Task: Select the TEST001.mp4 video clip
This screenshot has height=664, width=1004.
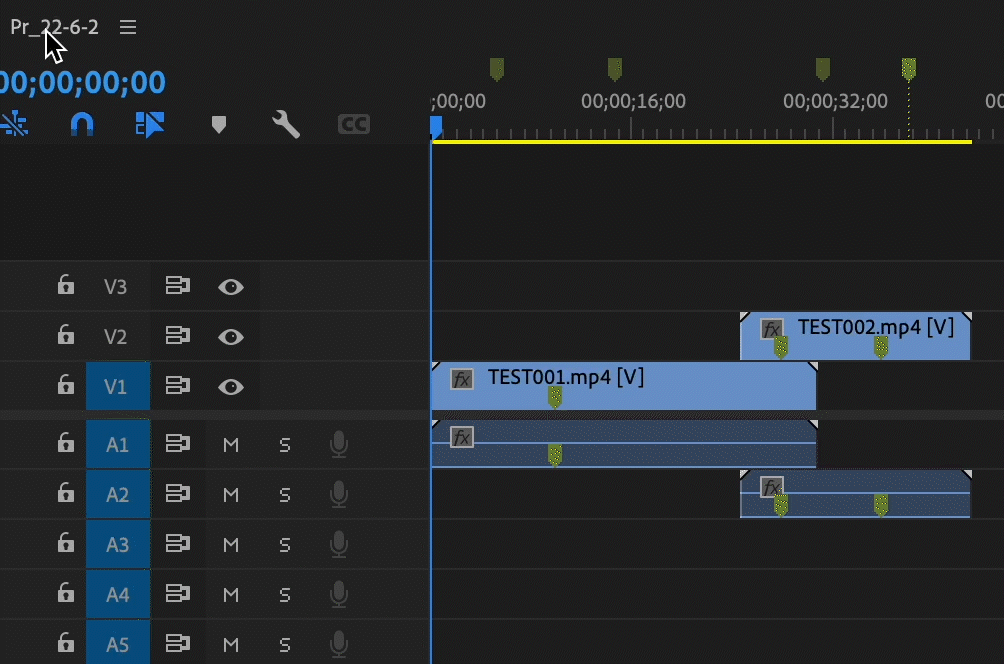Action: [x=624, y=385]
